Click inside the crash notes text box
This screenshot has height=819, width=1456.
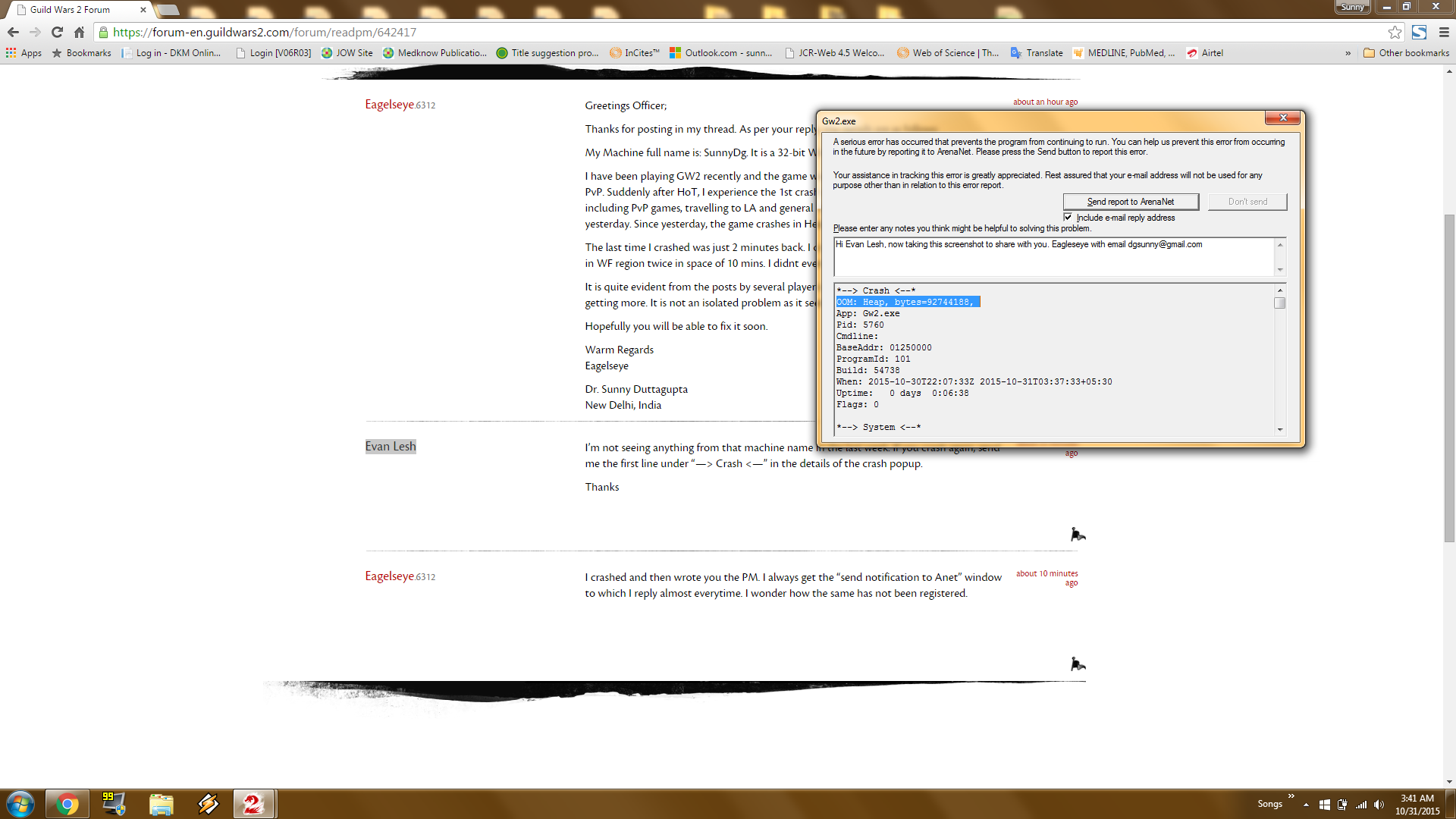pos(1054,256)
